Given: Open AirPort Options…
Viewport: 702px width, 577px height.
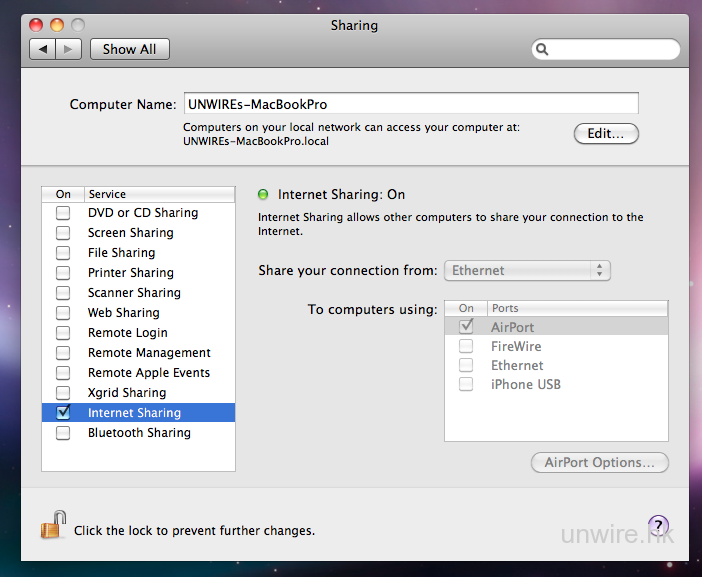Looking at the screenshot, I should (x=600, y=463).
